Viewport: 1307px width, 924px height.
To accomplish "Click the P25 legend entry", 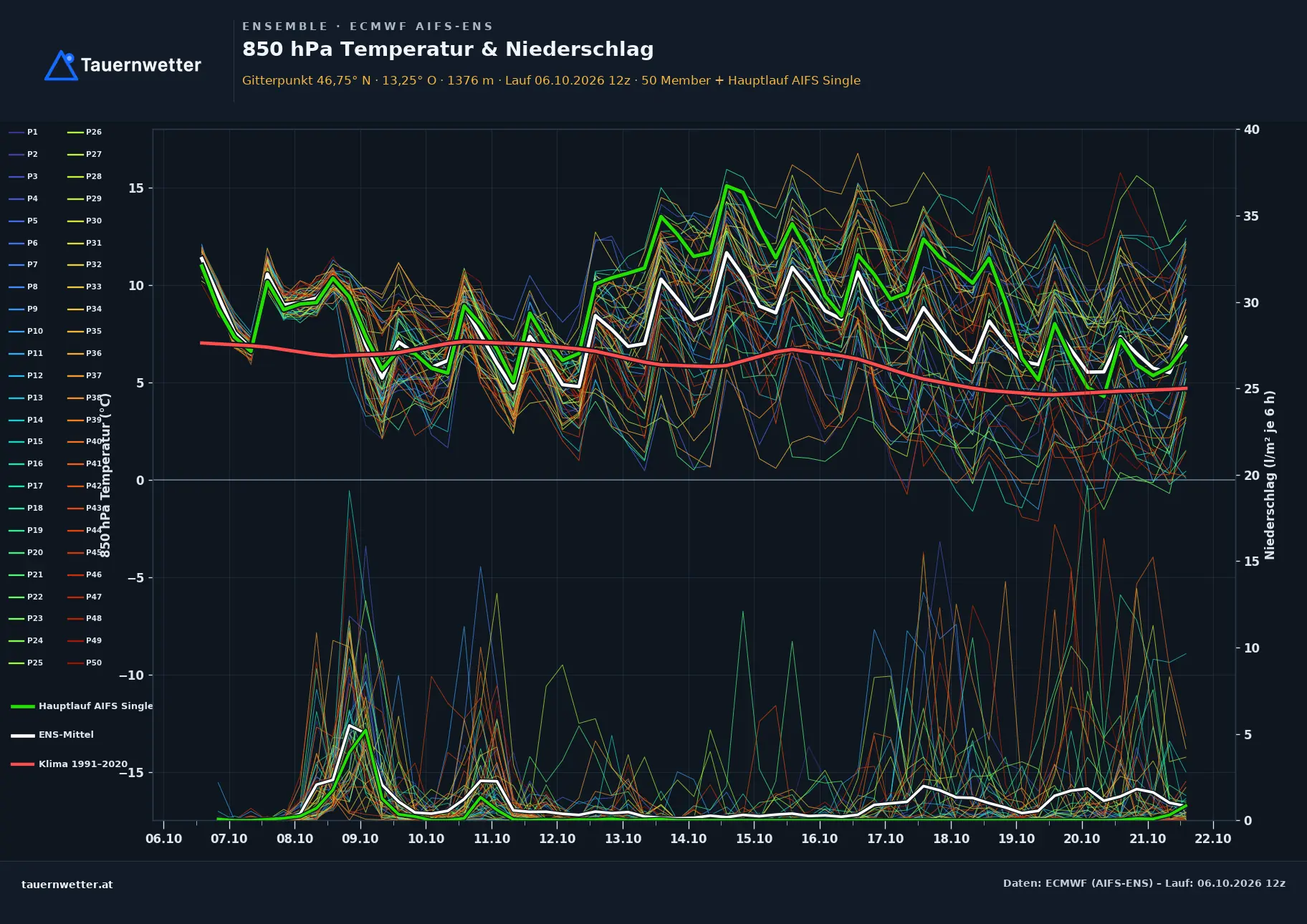I will coord(26,663).
